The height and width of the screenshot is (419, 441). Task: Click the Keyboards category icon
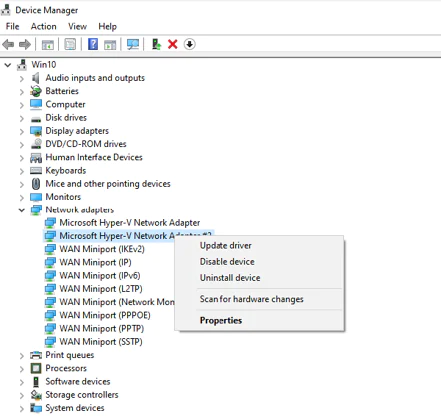(36, 171)
